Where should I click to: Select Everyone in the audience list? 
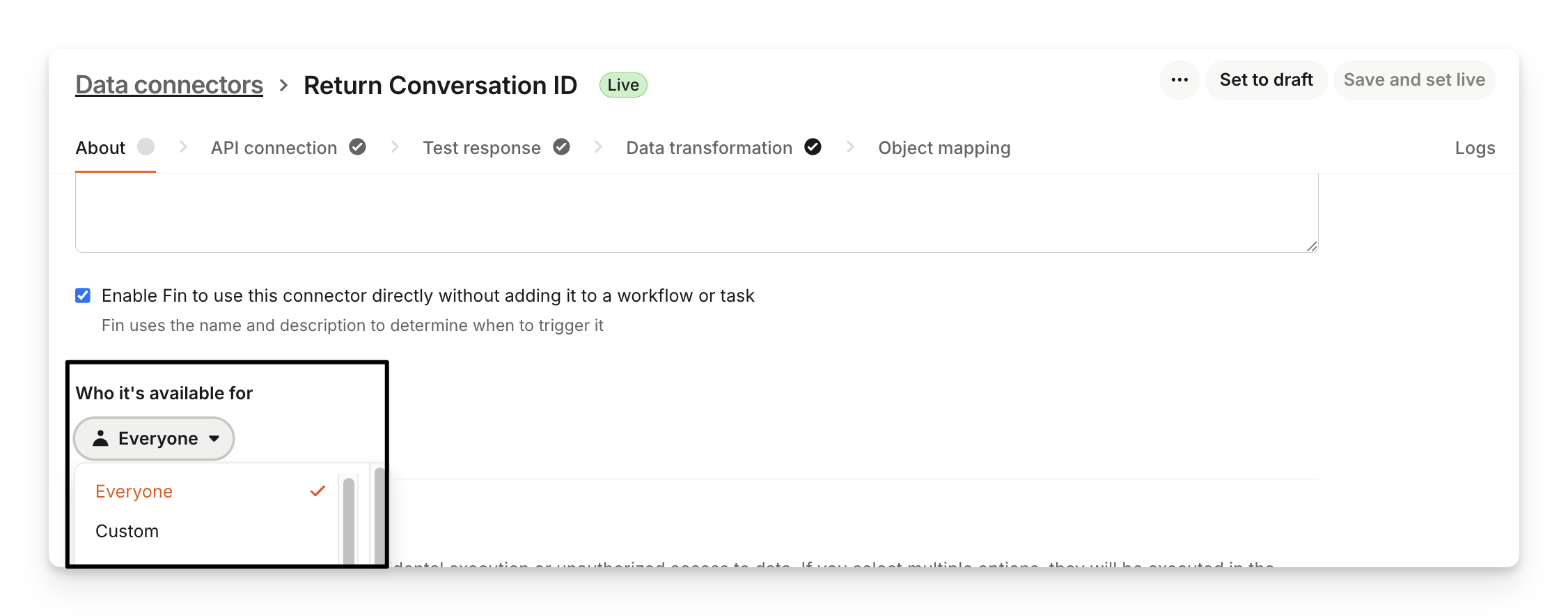pyautogui.click(x=134, y=491)
